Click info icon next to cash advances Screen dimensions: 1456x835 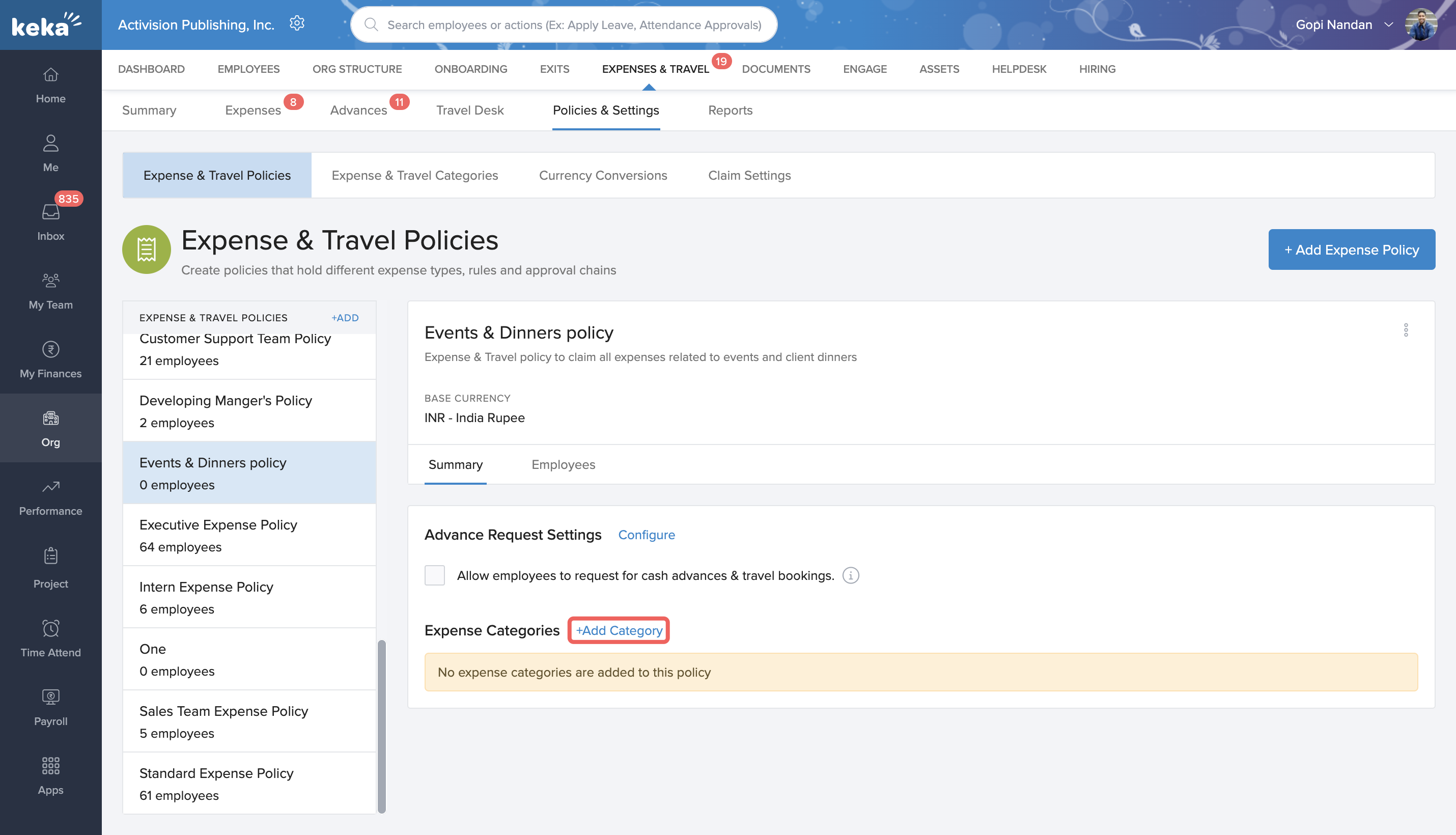(850, 575)
